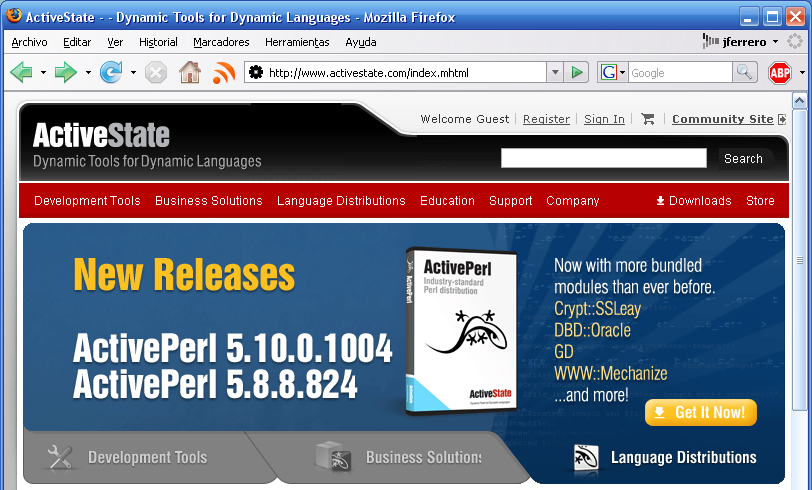The image size is (812, 490).
Task: Click the Register link
Action: [x=546, y=119]
